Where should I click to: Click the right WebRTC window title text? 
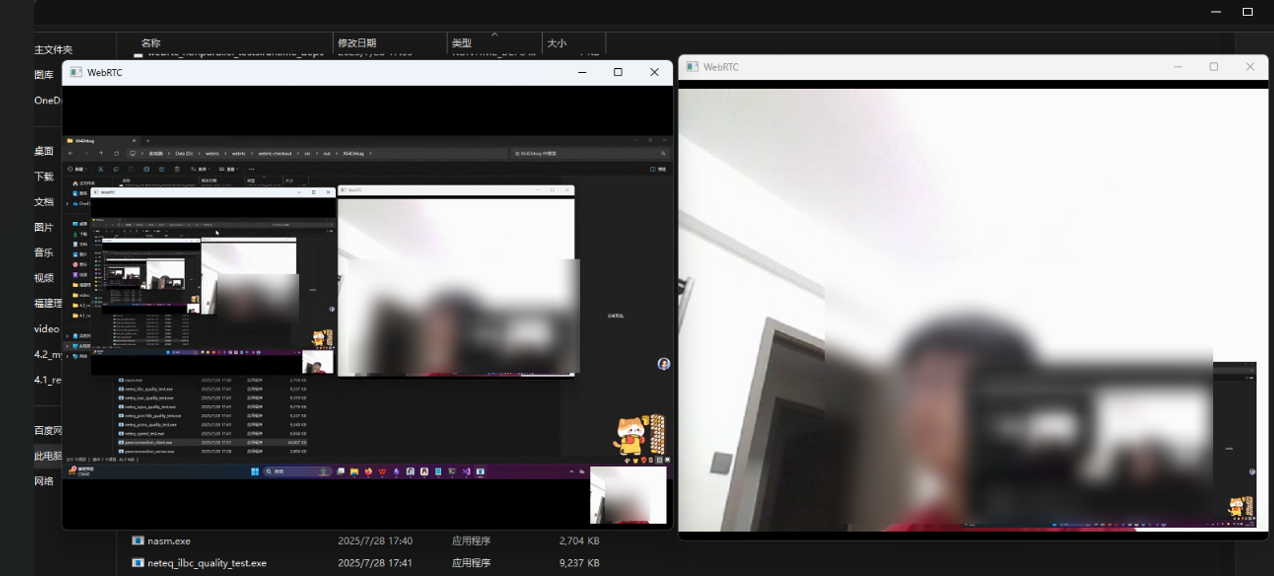(721, 67)
